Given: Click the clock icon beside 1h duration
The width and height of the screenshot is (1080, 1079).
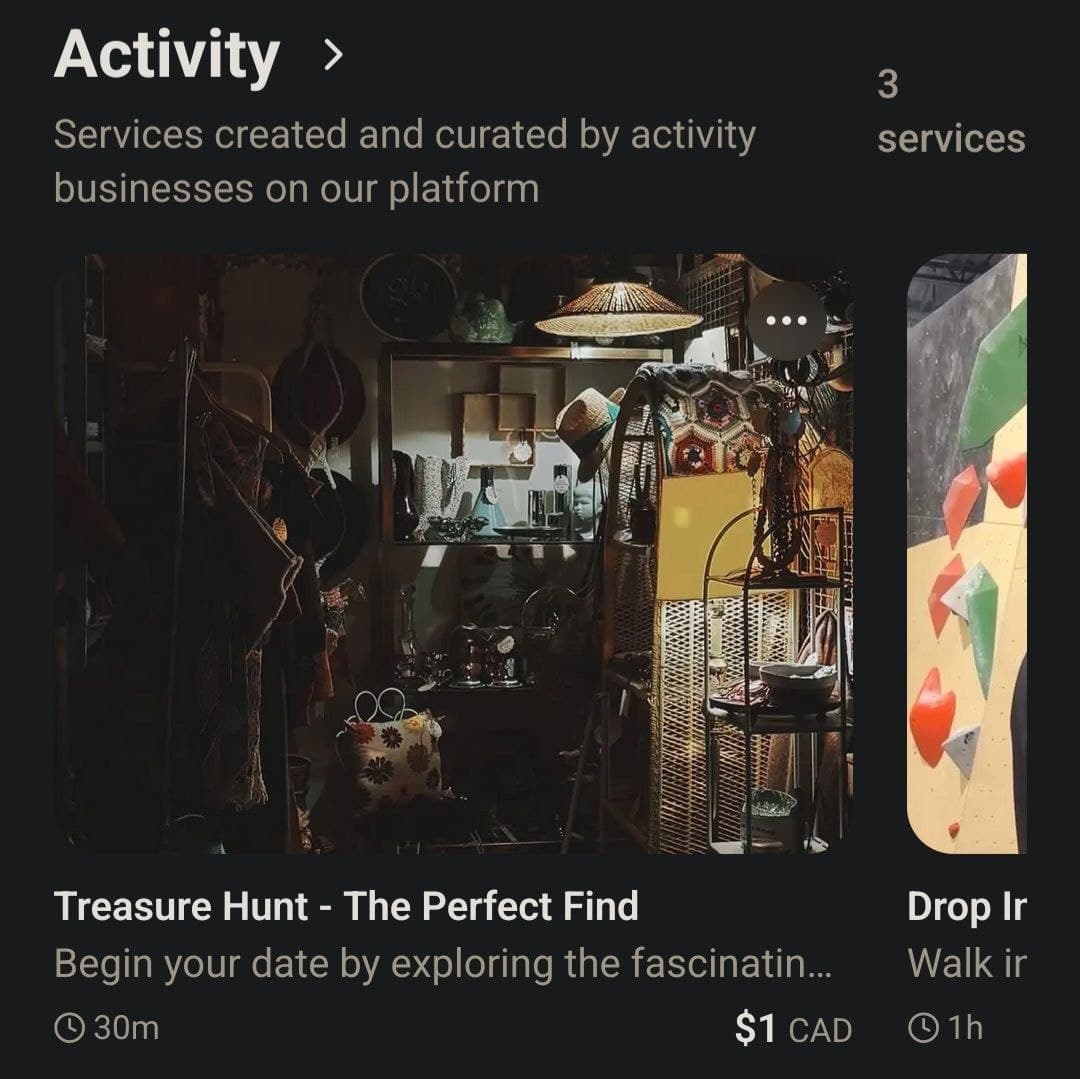Looking at the screenshot, I should pyautogui.click(x=923, y=1028).
